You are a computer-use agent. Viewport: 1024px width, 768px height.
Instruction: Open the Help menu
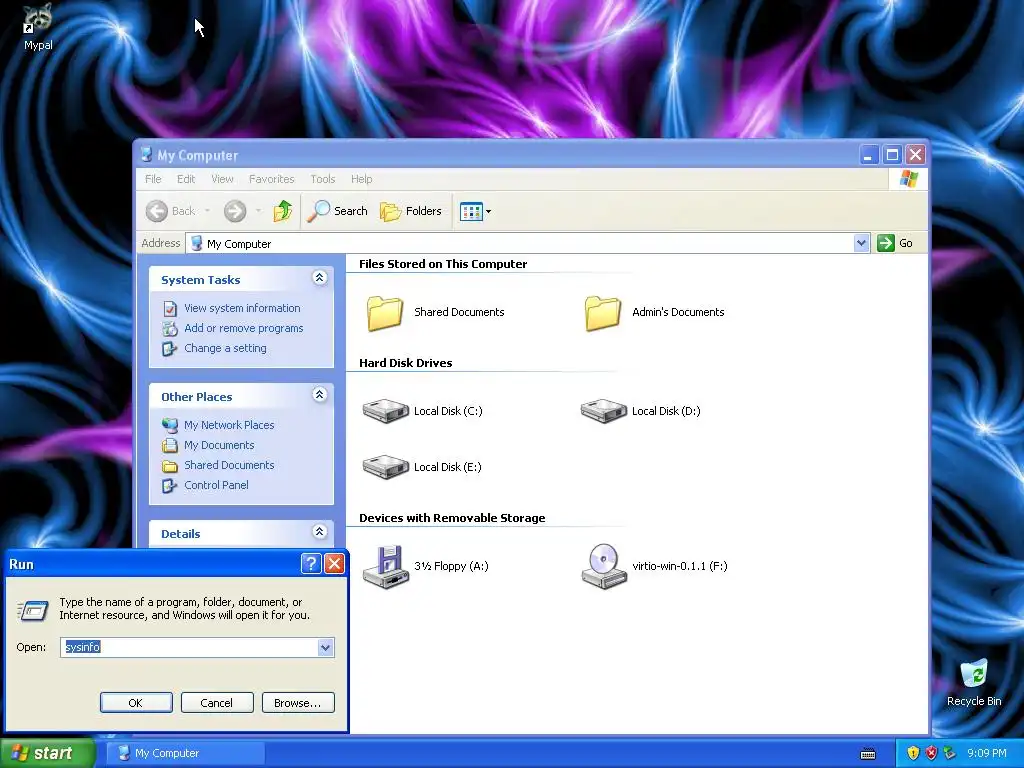pyautogui.click(x=361, y=179)
